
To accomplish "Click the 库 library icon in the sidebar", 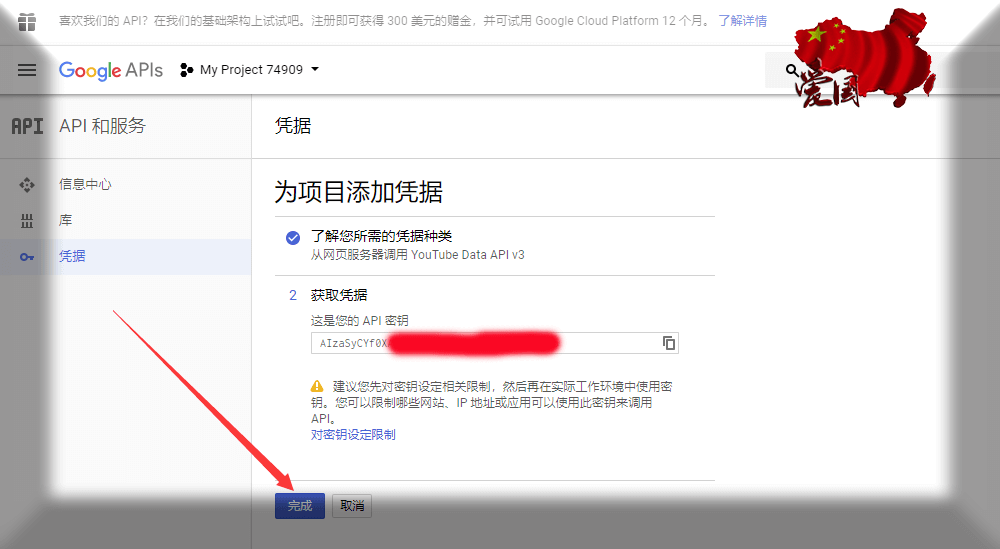I will (27, 221).
